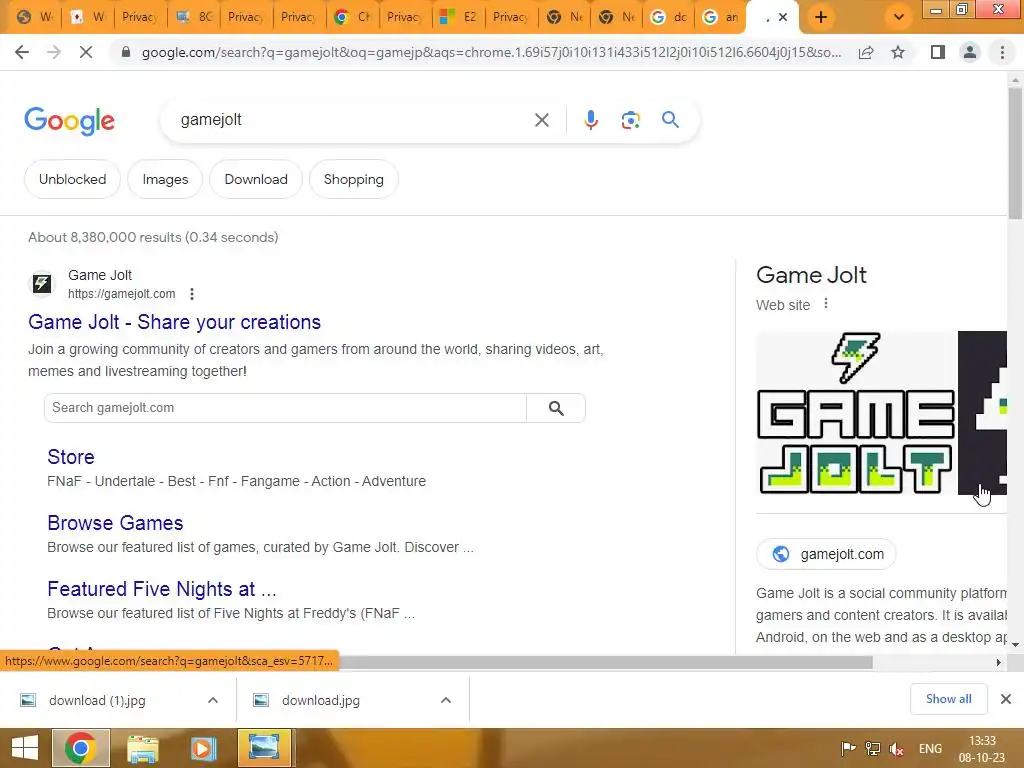The height and width of the screenshot is (768, 1024).
Task: Open a new browser tab
Action: (821, 18)
